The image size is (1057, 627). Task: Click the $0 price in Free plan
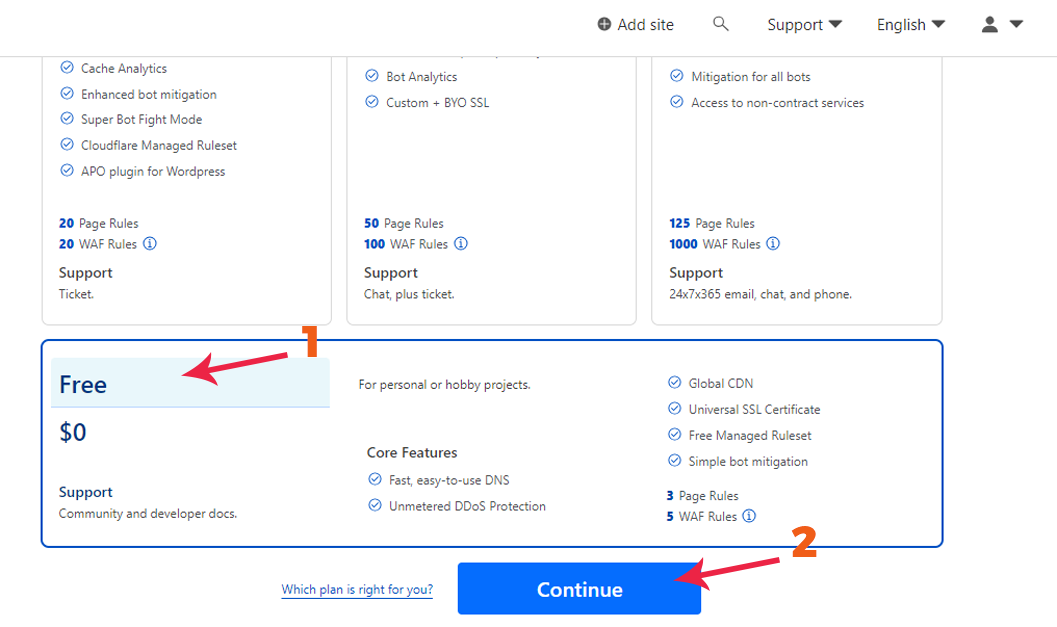[x=73, y=433]
